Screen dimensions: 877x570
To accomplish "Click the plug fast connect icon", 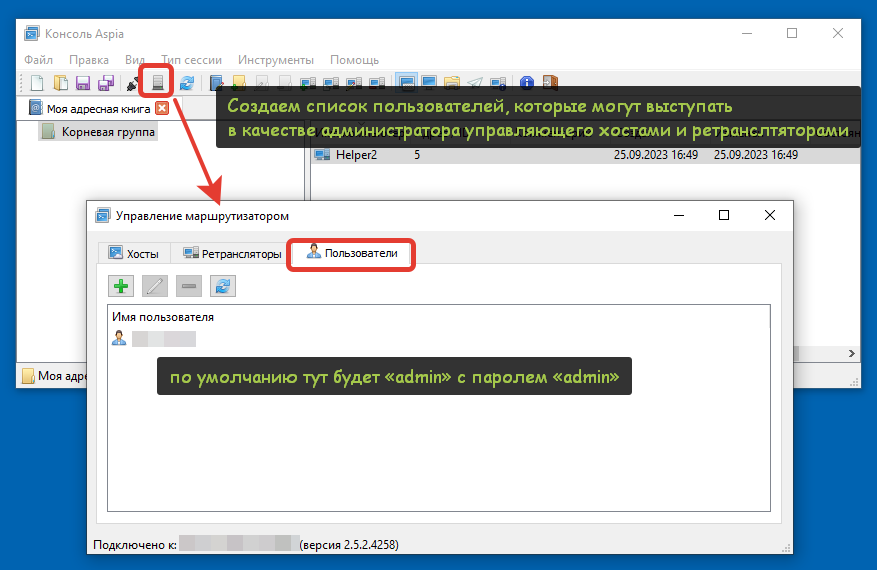I will [x=132, y=83].
